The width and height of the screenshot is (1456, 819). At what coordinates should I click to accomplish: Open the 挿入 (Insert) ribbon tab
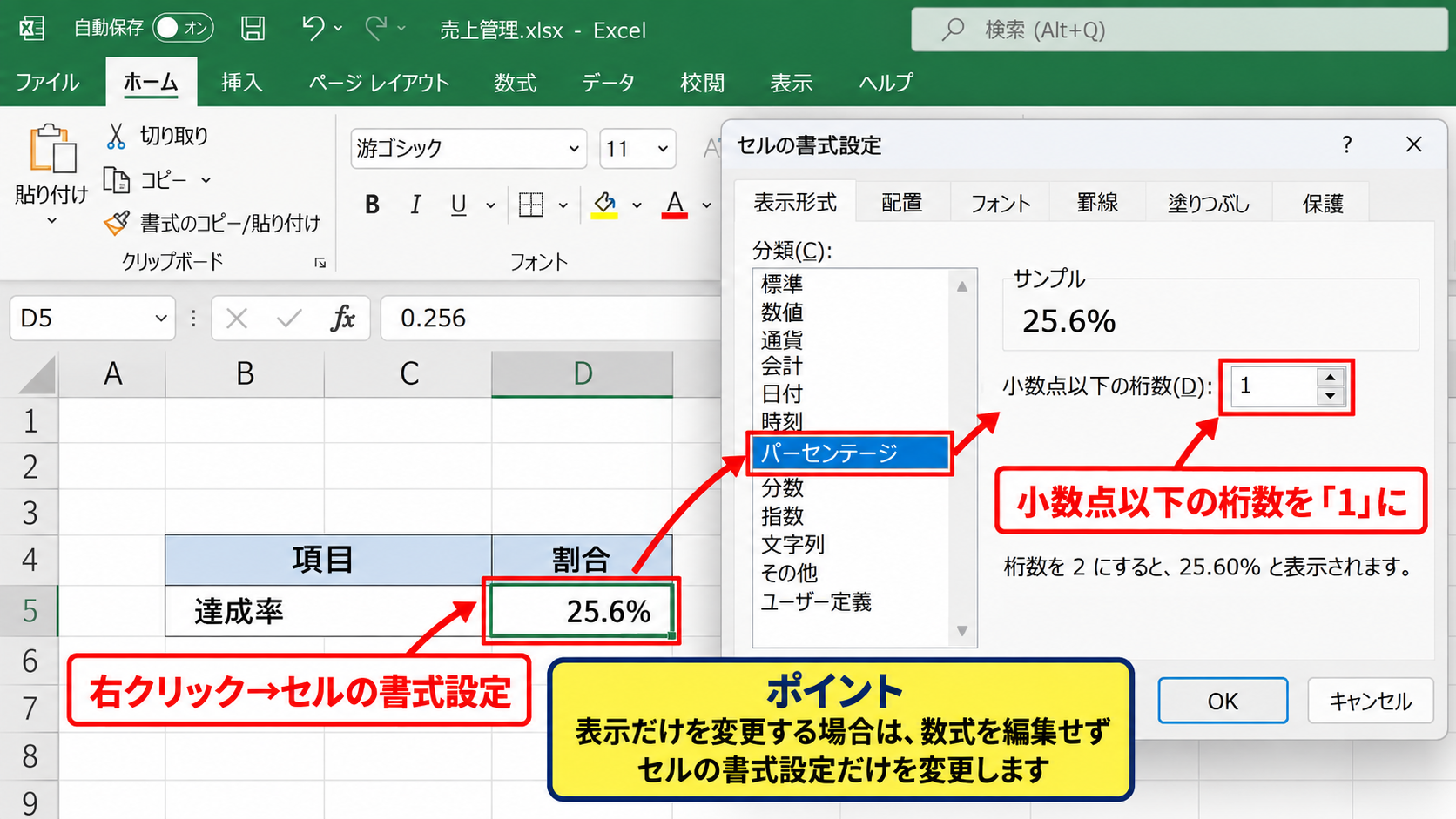coord(241,83)
